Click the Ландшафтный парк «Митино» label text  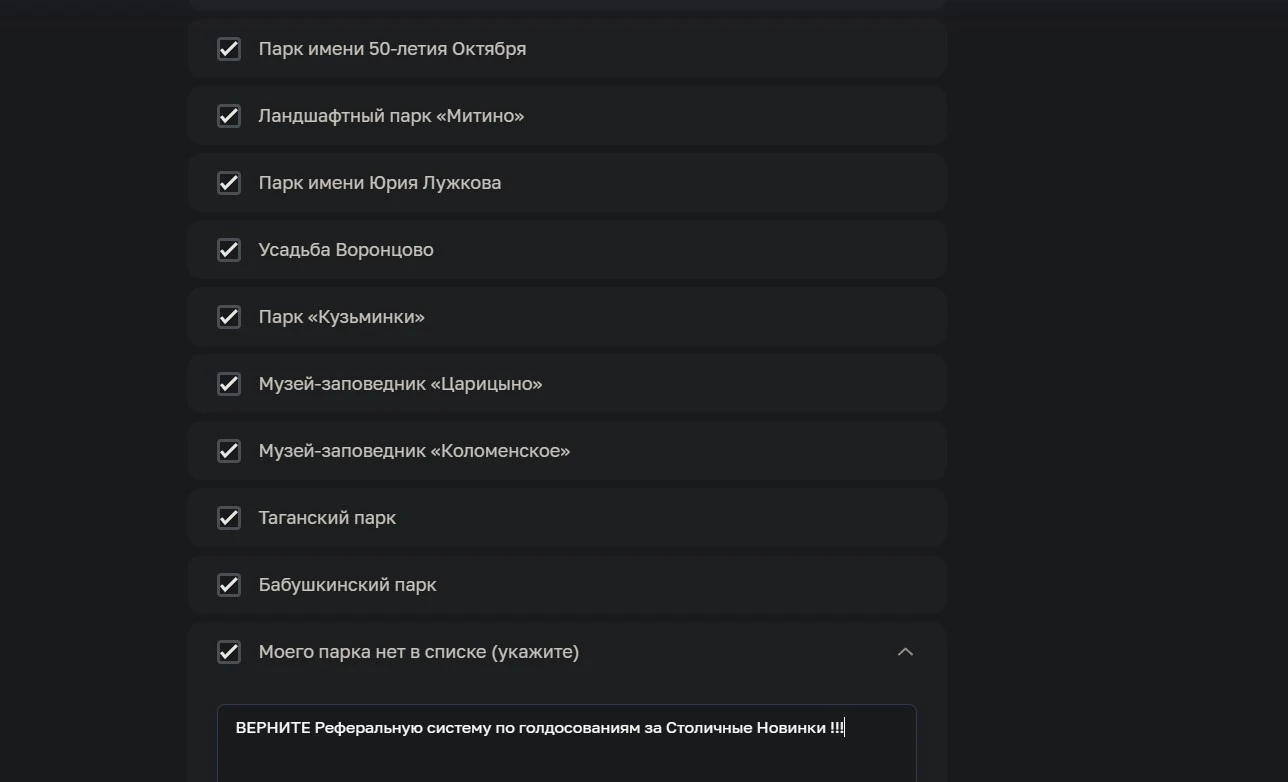[391, 116]
